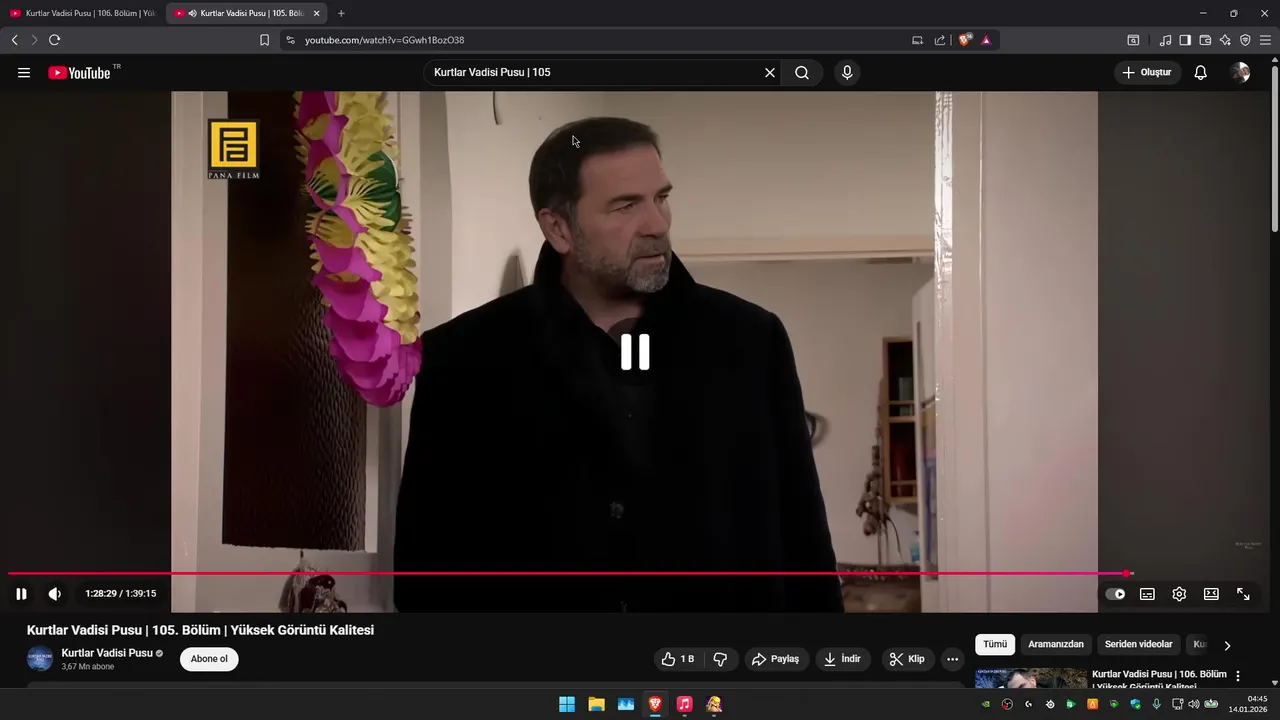Open the Brave Rewards triangle icon

(986, 40)
